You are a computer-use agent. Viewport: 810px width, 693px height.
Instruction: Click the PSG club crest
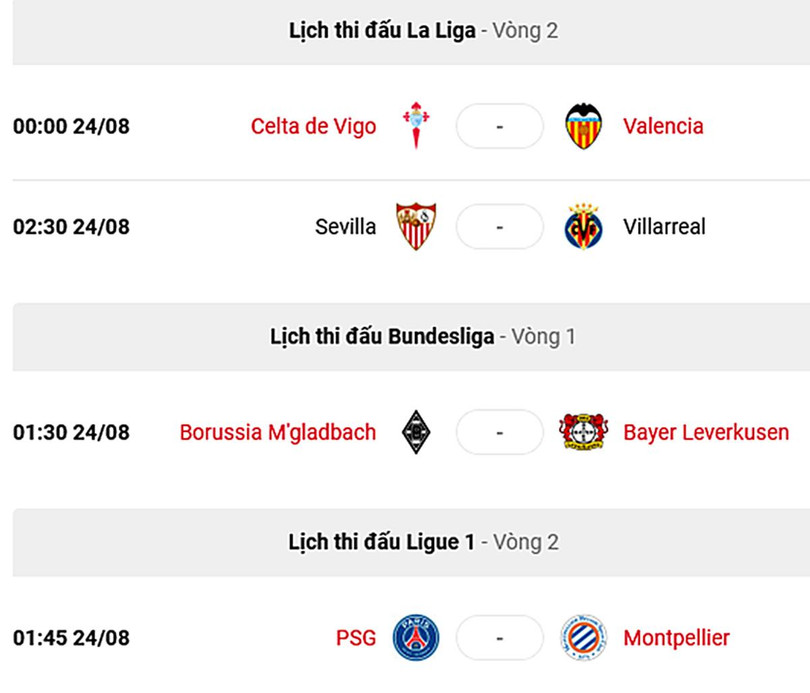coord(416,637)
